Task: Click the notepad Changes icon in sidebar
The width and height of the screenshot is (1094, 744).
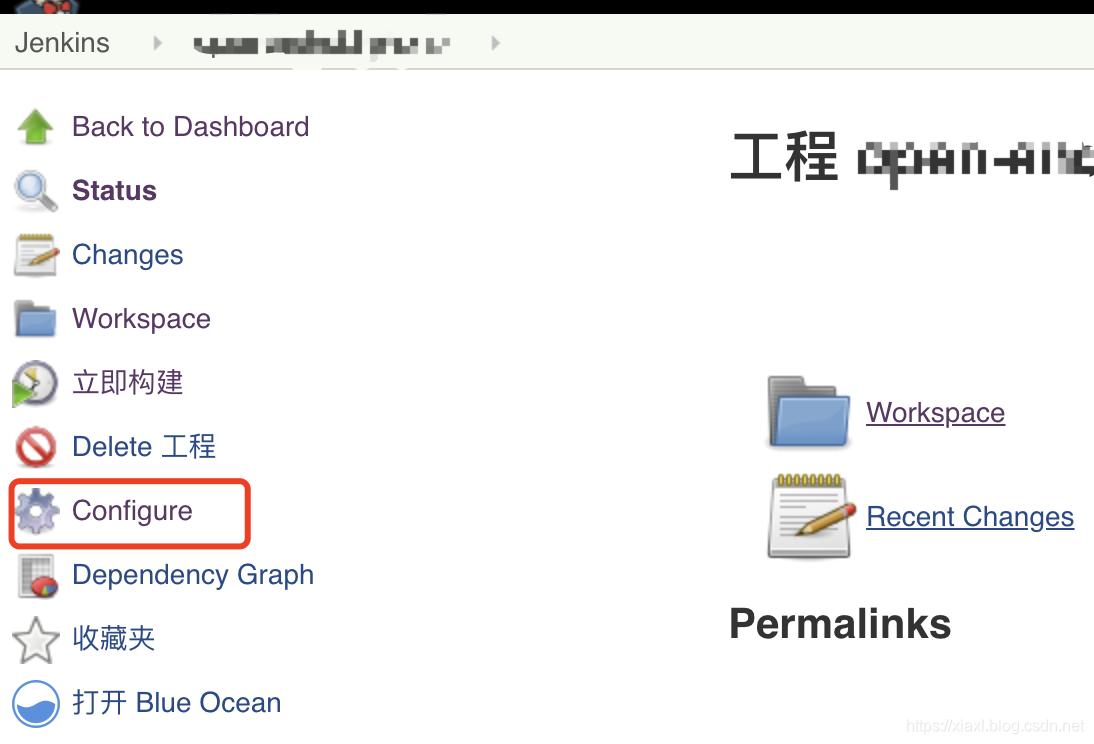Action: pyautogui.click(x=35, y=255)
